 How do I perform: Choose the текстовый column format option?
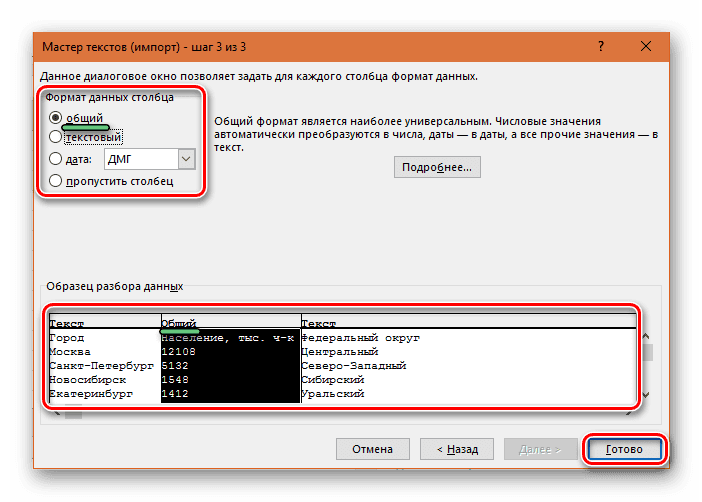tap(55, 137)
